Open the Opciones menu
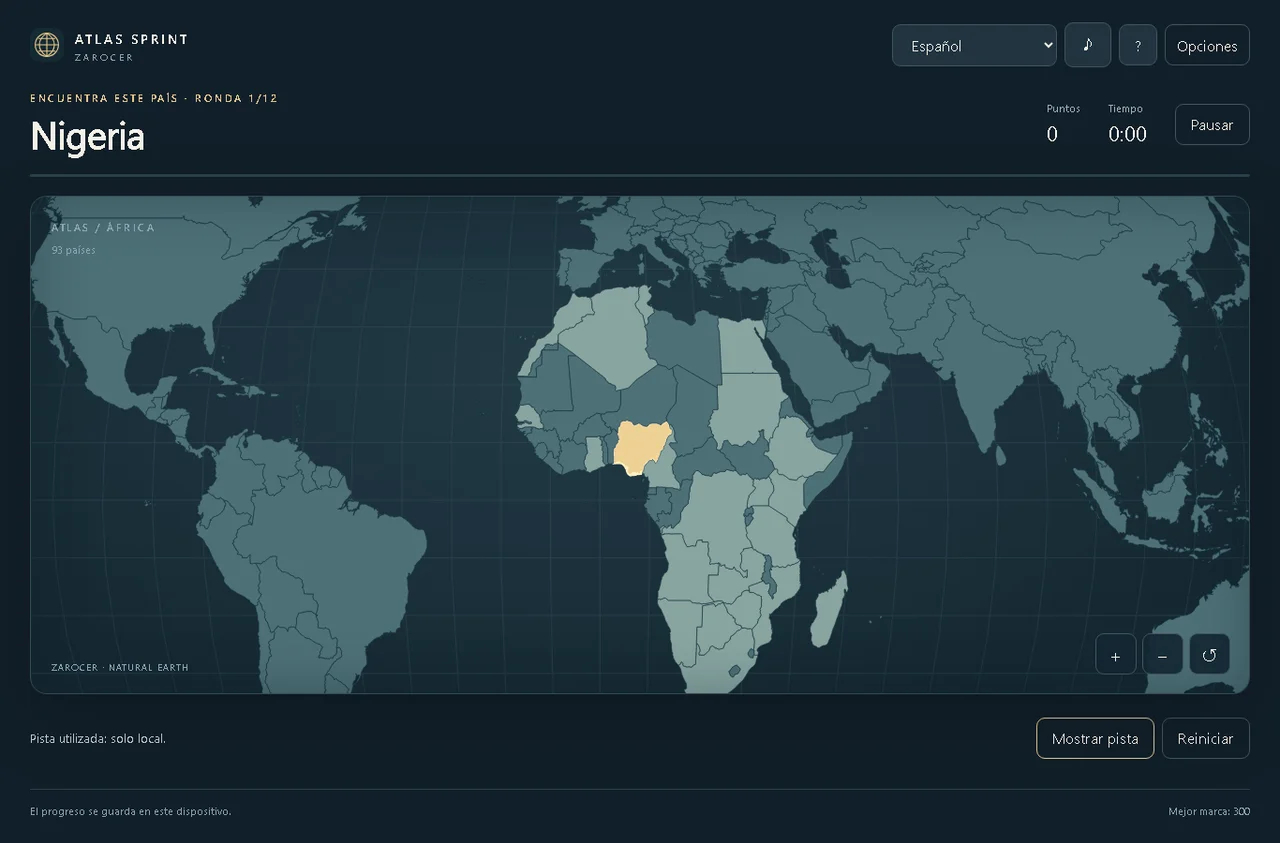The image size is (1280, 843). [x=1207, y=46]
